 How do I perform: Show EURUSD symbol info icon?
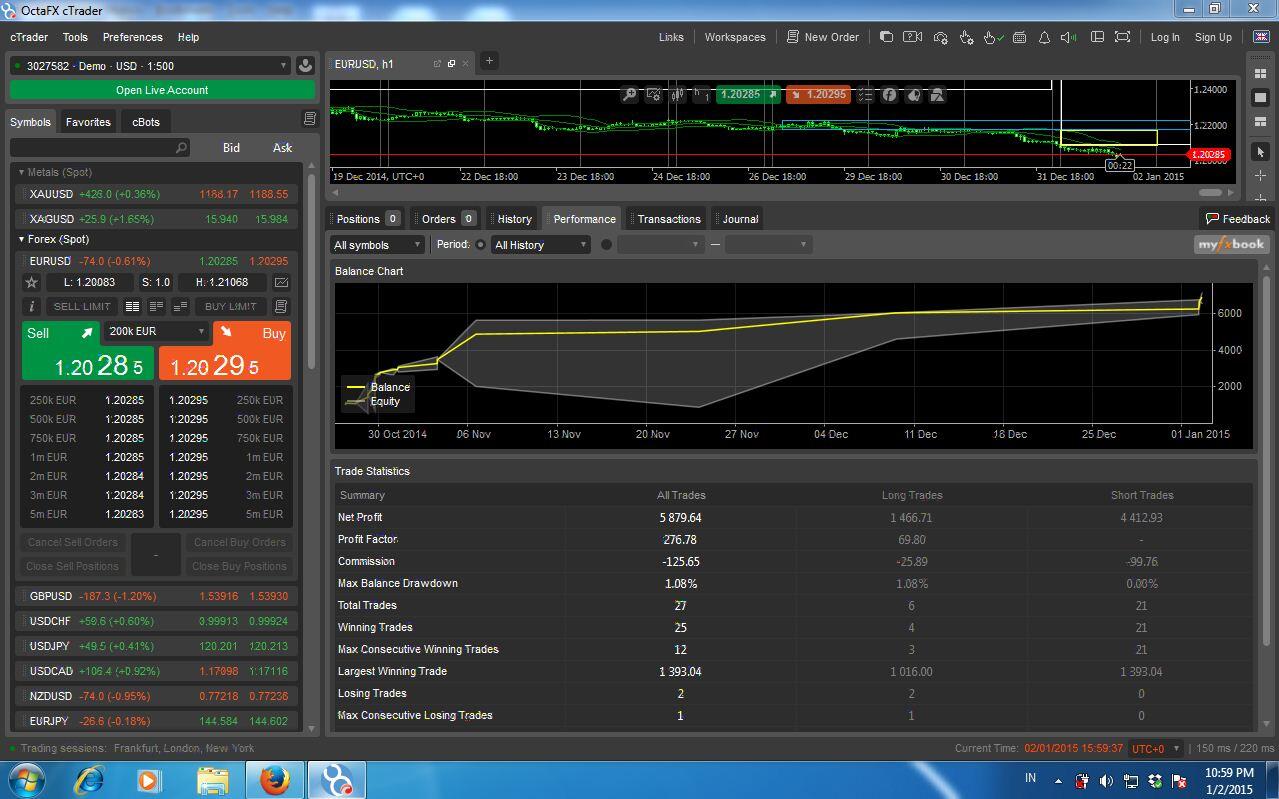(32, 307)
